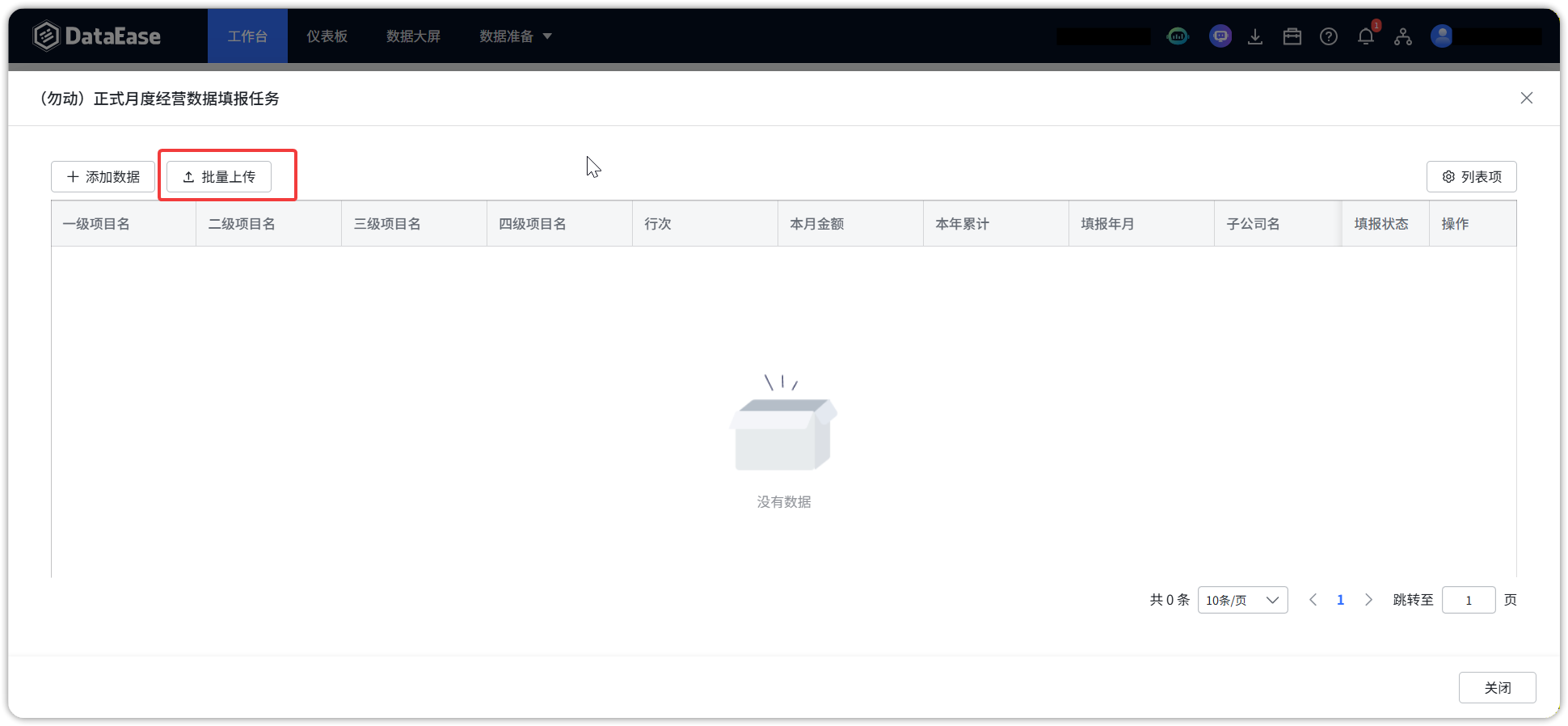
Task: Click the organization structure icon
Action: point(1402,36)
